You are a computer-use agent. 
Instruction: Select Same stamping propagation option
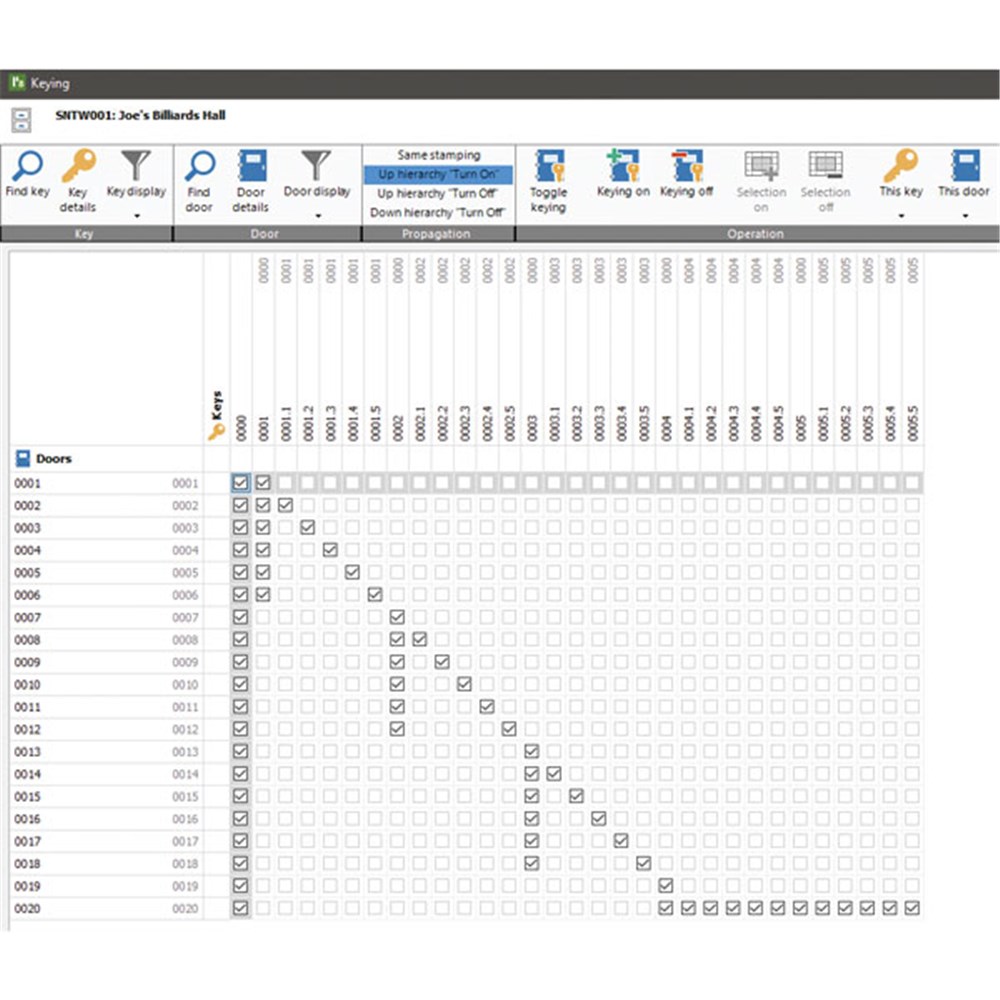click(438, 155)
